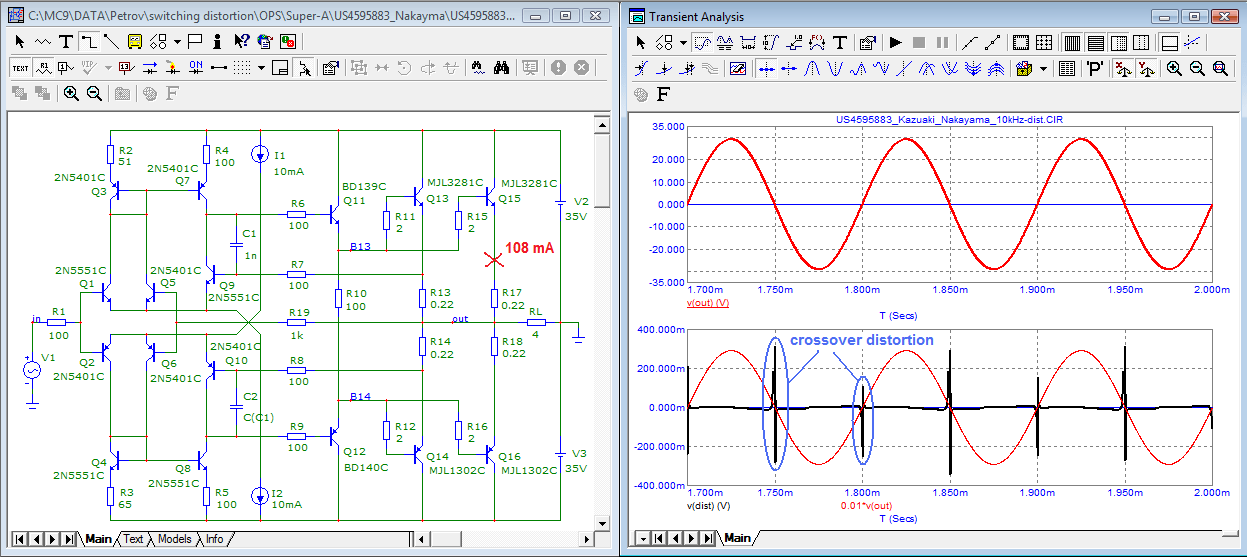The width and height of the screenshot is (1247, 557).
Task: Toggle node numbers display
Action: point(65,67)
